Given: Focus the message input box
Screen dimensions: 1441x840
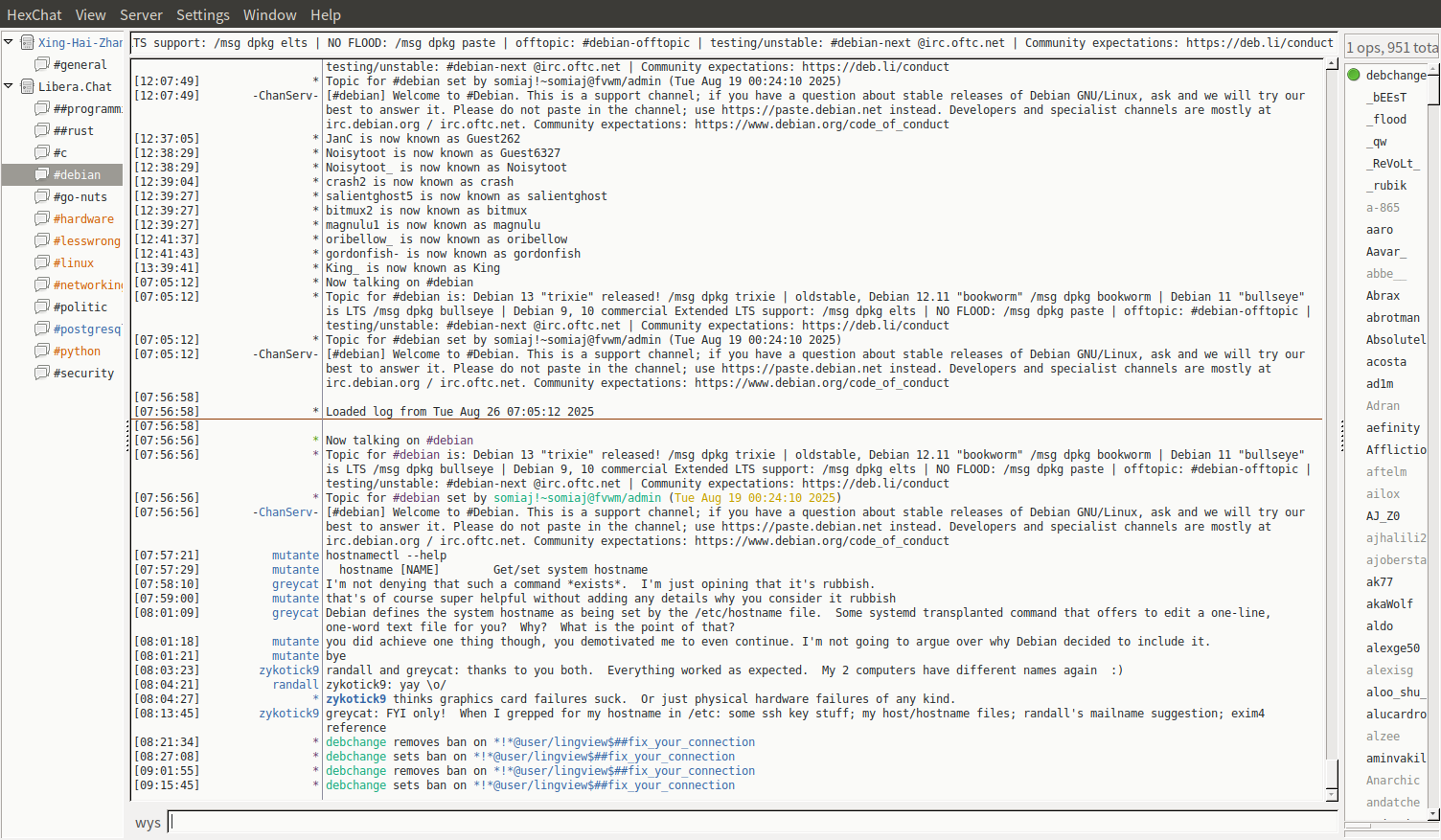Looking at the screenshot, I should click(x=753, y=822).
